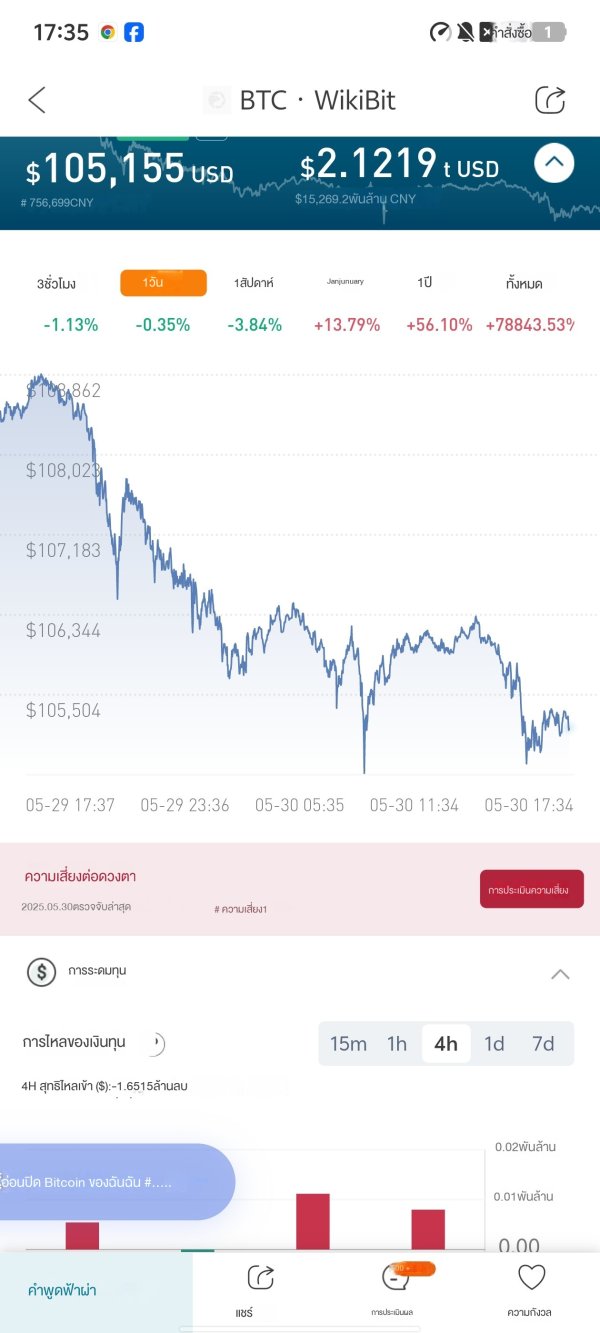Switch to 1สัปดาห์ range
This screenshot has width=600, height=1333.
[254, 284]
